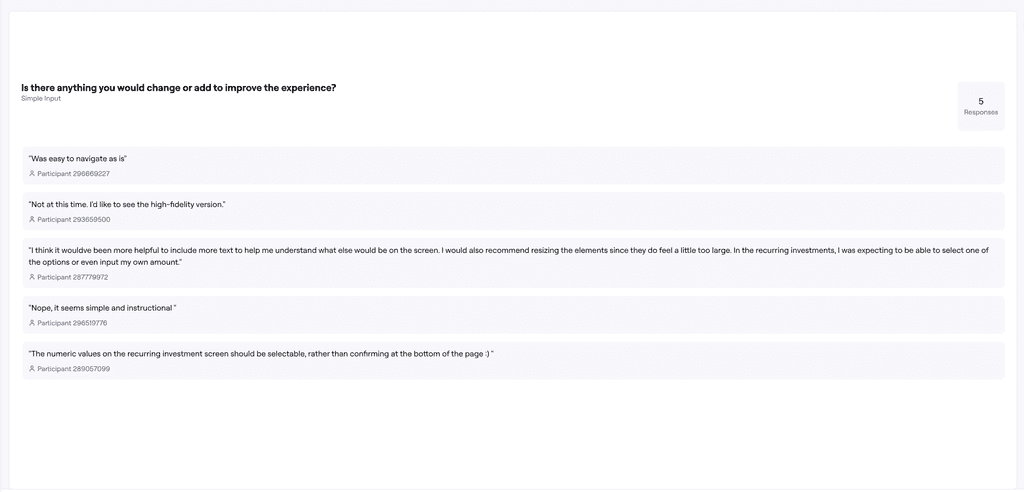Open the 5 Responses counter box
The width and height of the screenshot is (1024, 492).
(981, 106)
